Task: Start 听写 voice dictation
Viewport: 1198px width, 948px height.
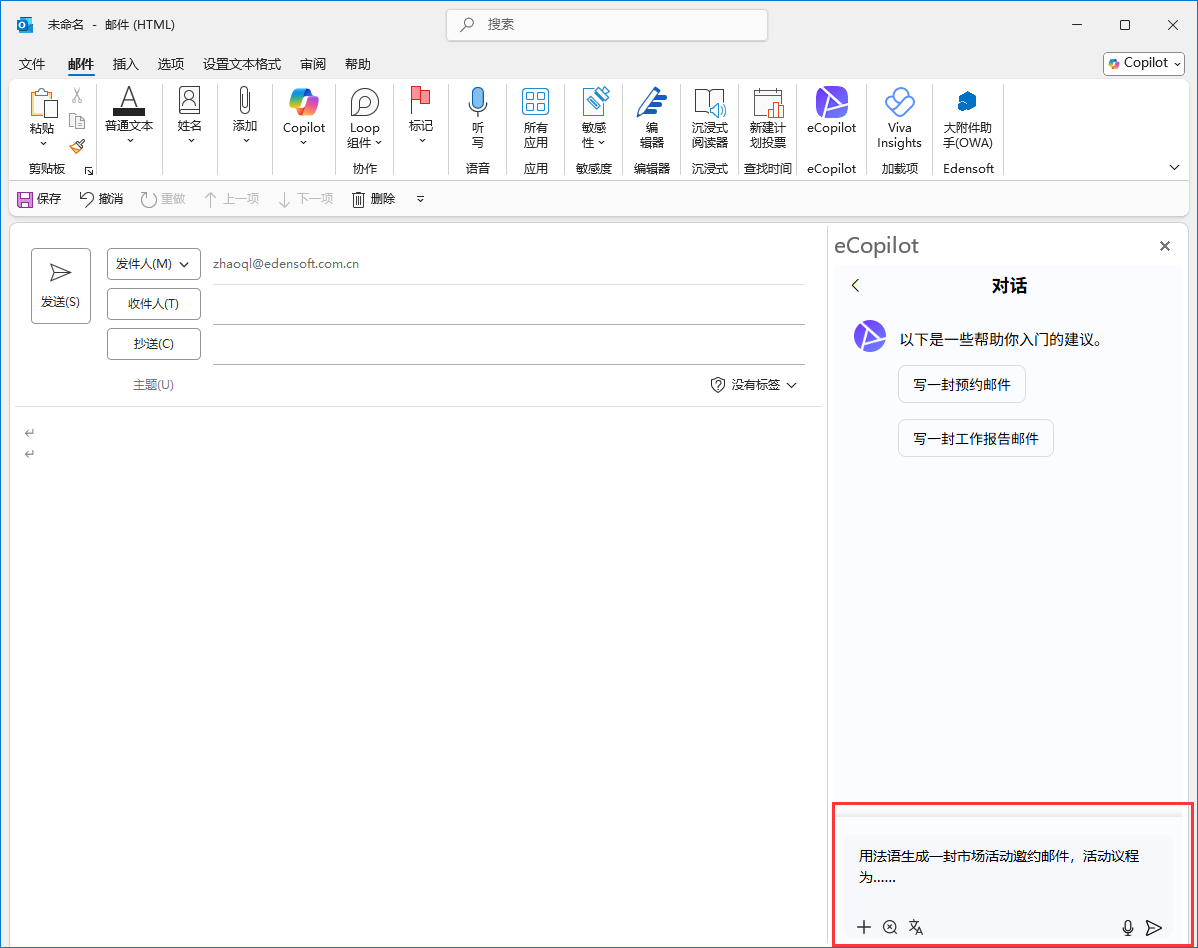Action: point(478,115)
